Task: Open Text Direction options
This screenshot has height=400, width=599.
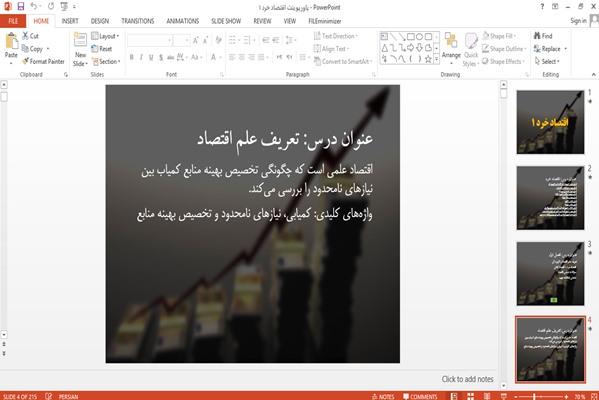Action: 336,36
